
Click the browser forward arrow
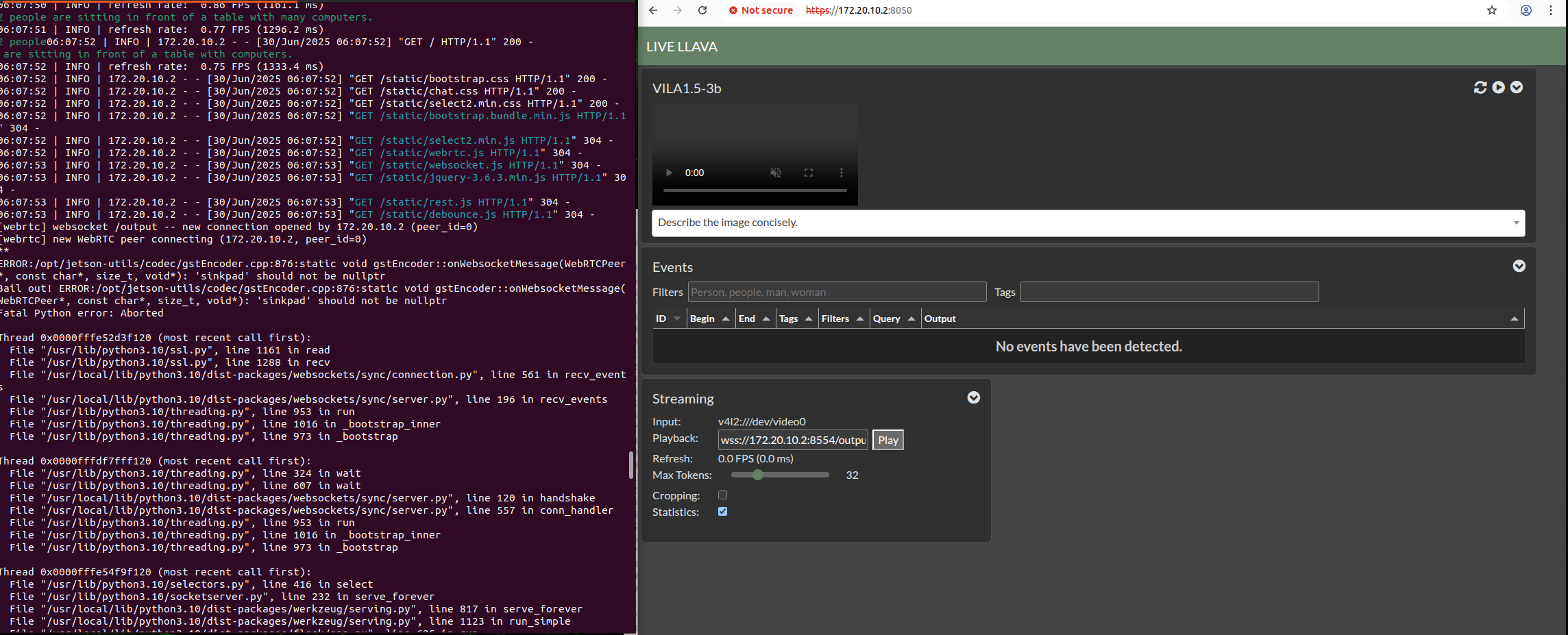click(x=678, y=10)
